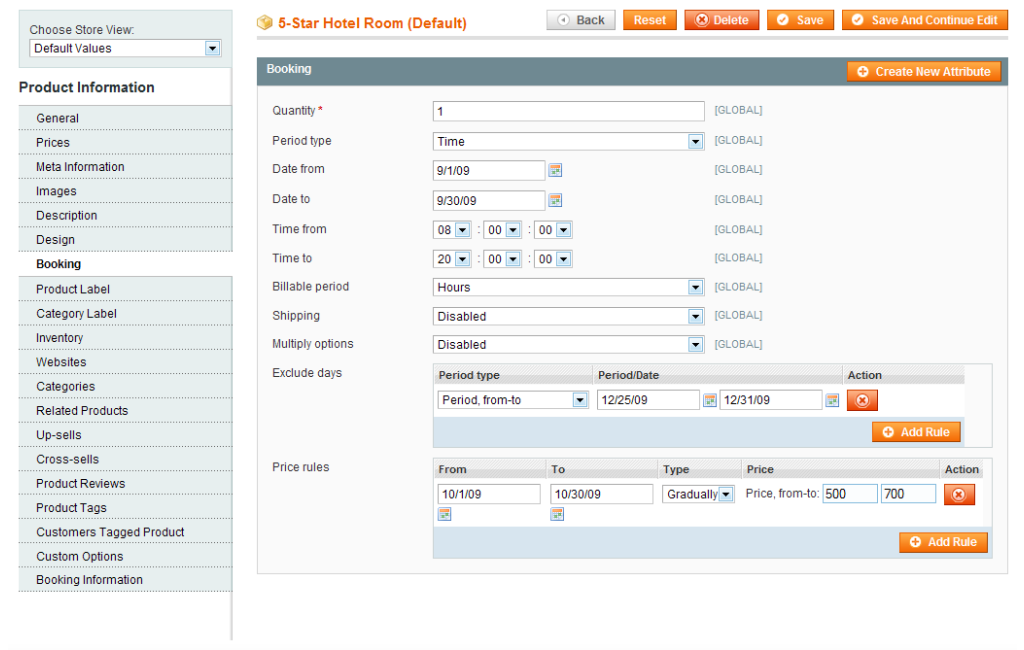Viewport: 1024px width, 650px height.
Task: Switch to Meta Information tab
Action: click(x=125, y=167)
